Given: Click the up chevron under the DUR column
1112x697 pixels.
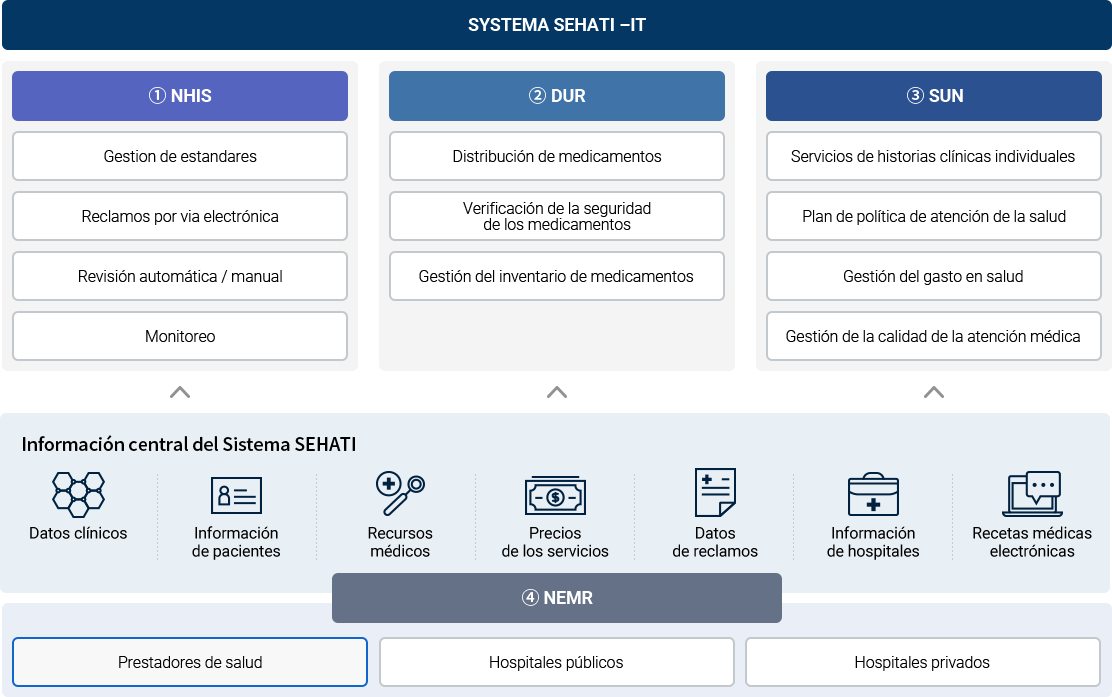Looking at the screenshot, I should click(557, 392).
